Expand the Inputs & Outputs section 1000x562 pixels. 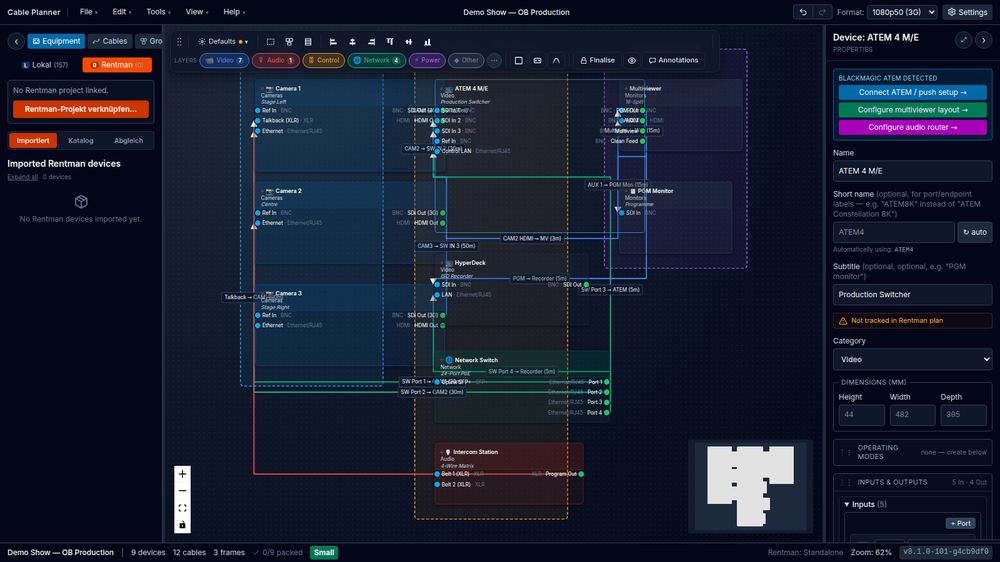click(x=913, y=482)
